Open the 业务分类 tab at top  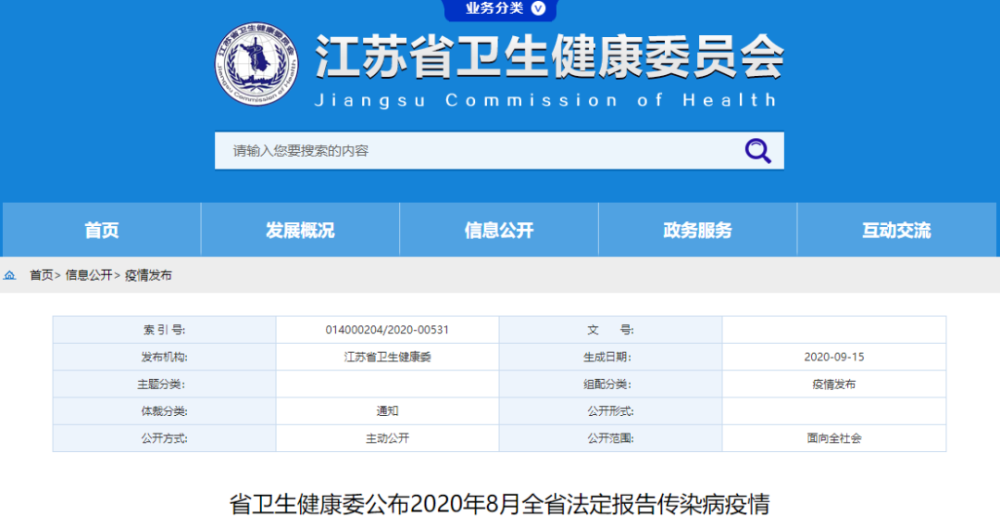tap(501, 9)
